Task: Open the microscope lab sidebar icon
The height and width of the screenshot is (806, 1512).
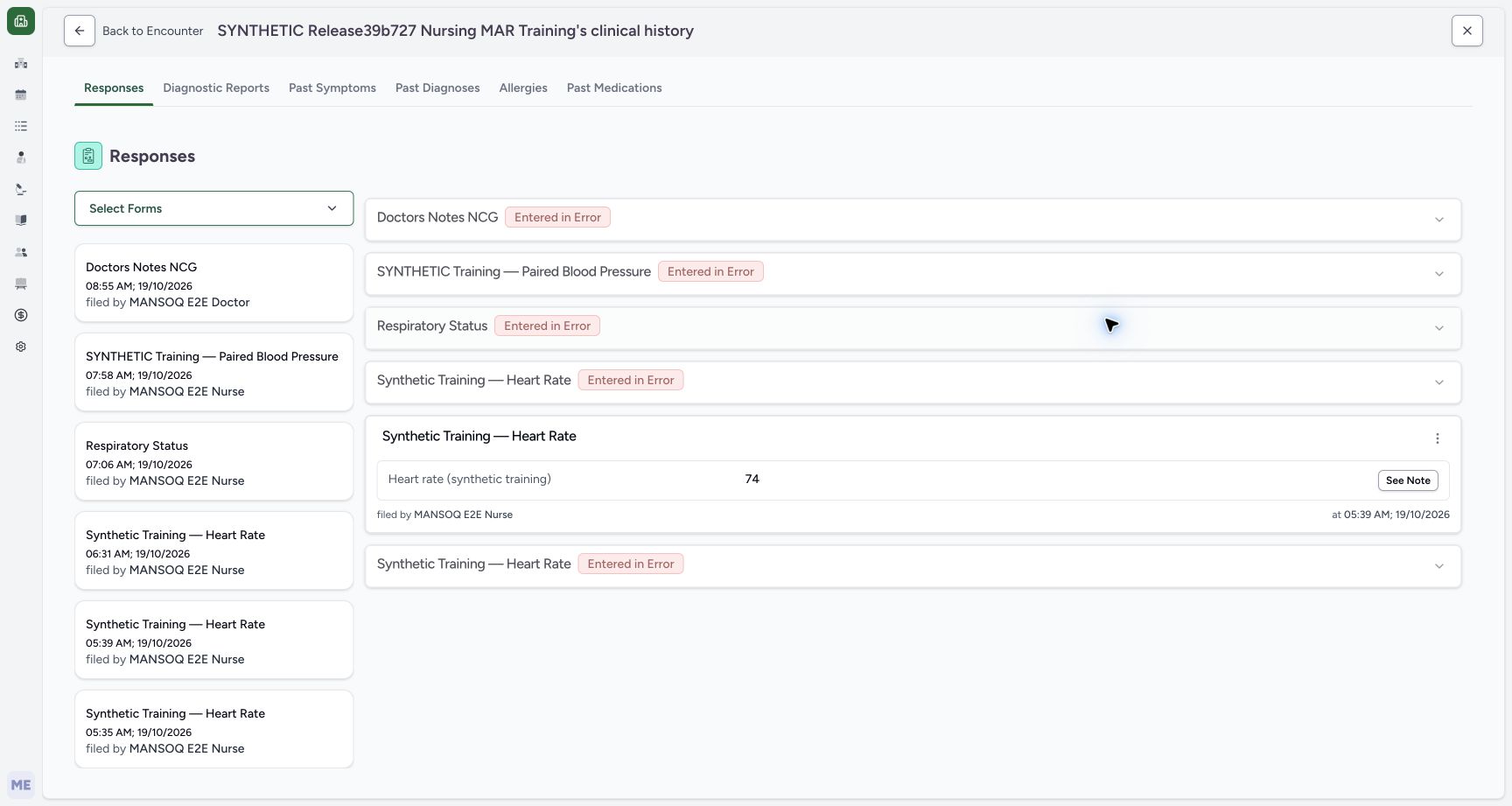Action: (x=21, y=189)
